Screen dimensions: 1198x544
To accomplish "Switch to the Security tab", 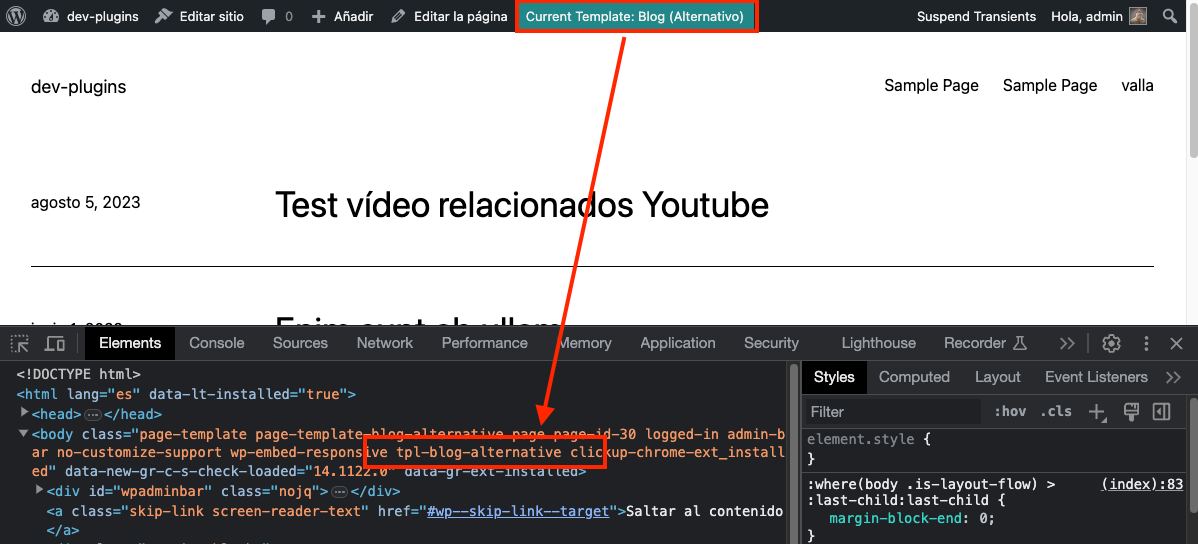I will [x=771, y=343].
